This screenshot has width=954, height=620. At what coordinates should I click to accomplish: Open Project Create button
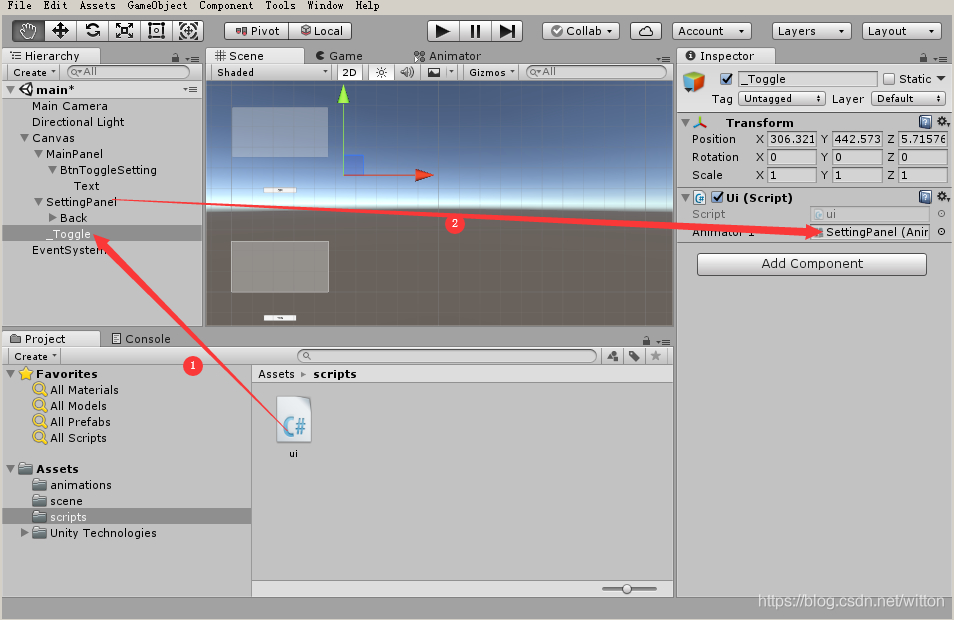(35, 356)
